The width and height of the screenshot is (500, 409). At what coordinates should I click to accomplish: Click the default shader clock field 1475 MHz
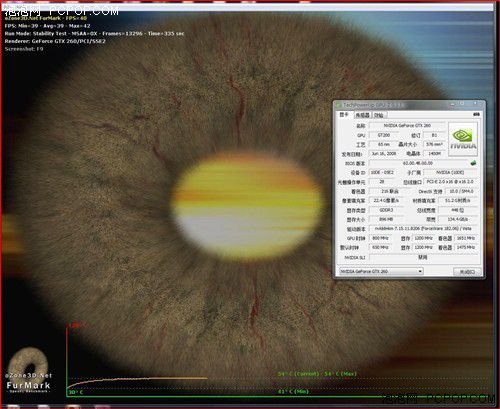tap(466, 248)
